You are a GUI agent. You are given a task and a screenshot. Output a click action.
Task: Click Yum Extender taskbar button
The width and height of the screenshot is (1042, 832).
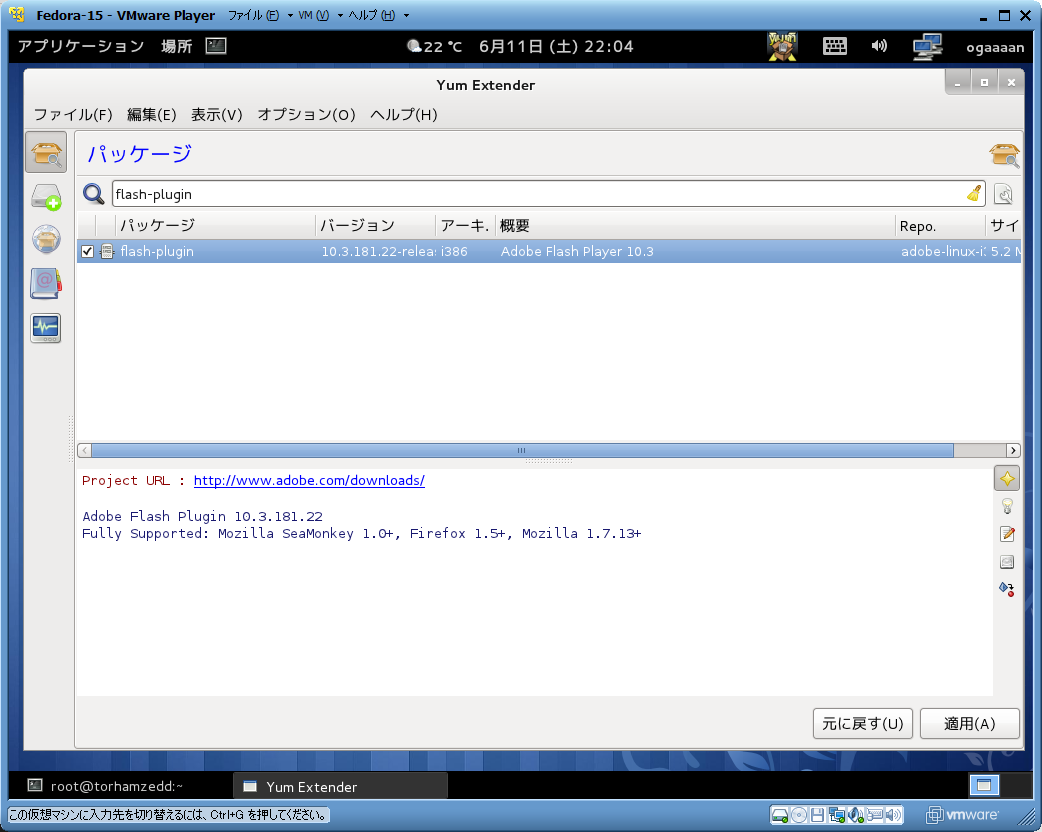[341, 786]
